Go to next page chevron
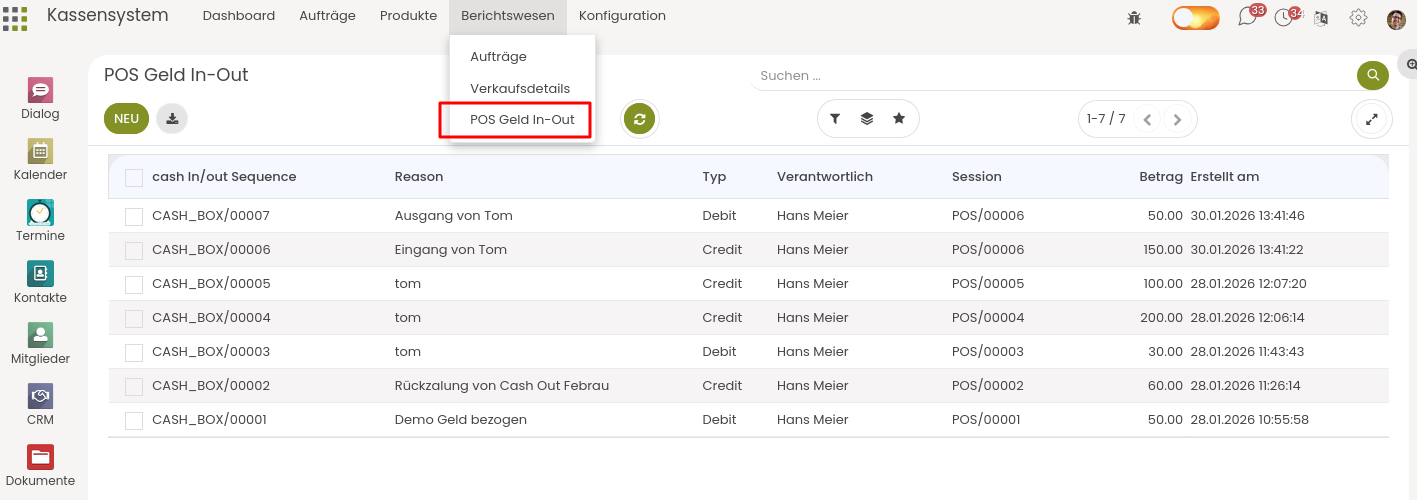Screen dimensions: 1417x500 (1177, 120)
